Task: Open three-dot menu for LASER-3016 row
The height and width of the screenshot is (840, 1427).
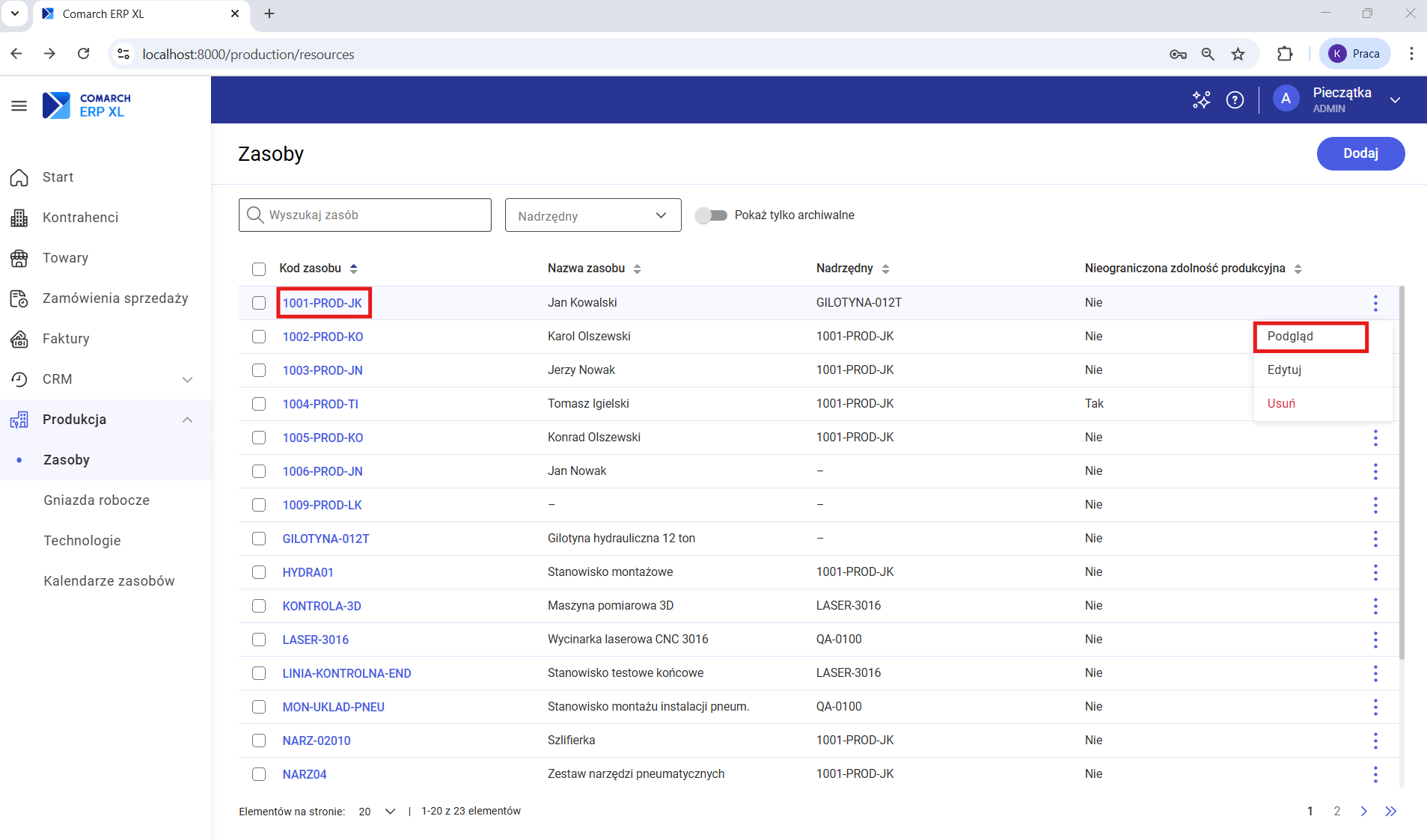Action: click(1375, 640)
